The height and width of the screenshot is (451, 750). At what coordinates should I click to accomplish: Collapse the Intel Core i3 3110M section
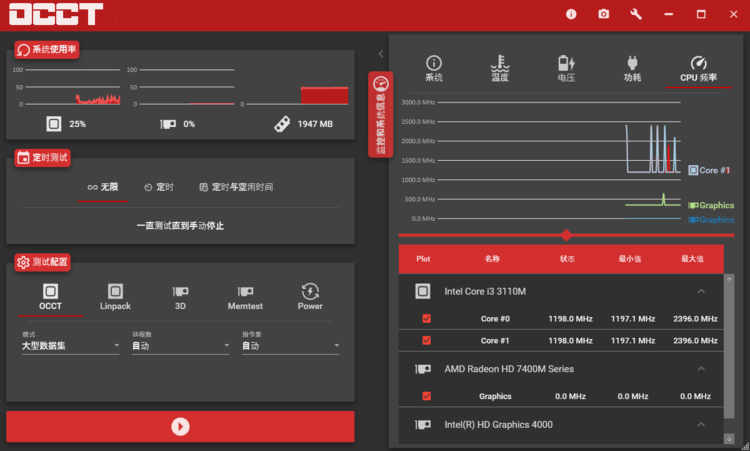point(701,291)
